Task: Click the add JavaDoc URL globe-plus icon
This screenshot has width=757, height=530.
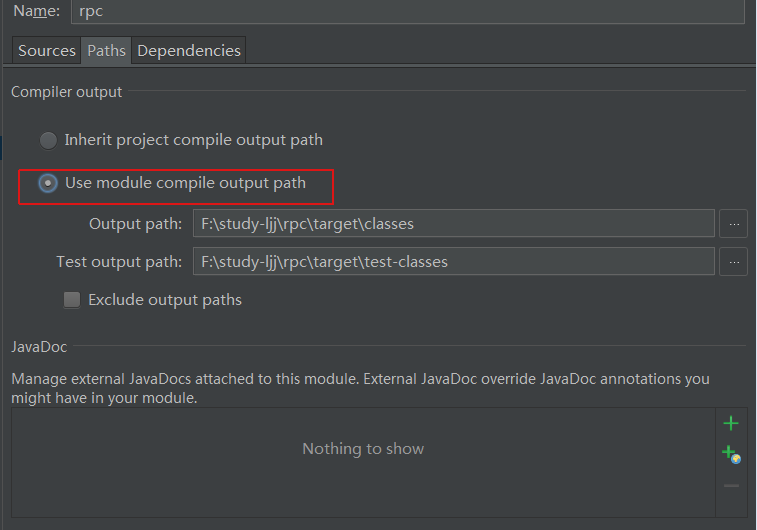Action: click(x=731, y=454)
